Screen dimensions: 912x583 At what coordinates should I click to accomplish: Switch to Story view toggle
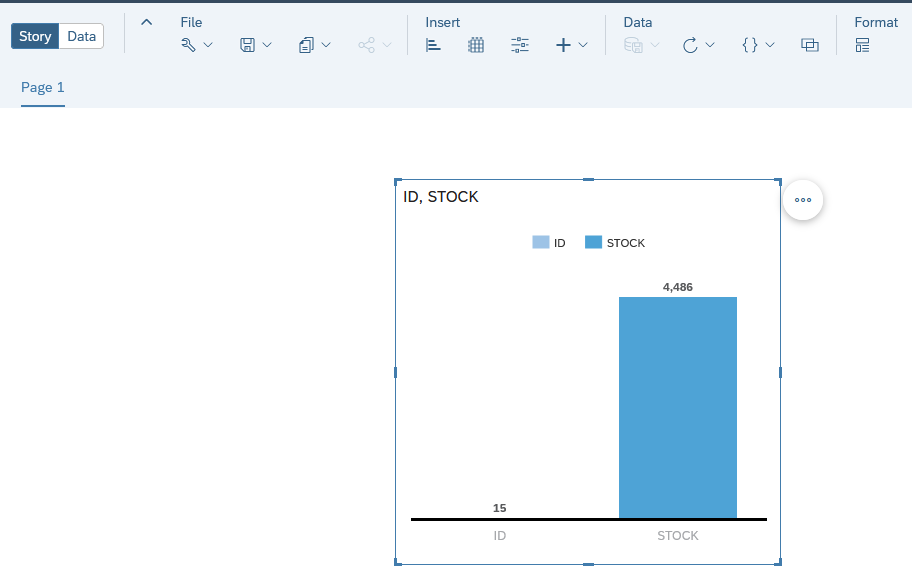pos(35,36)
